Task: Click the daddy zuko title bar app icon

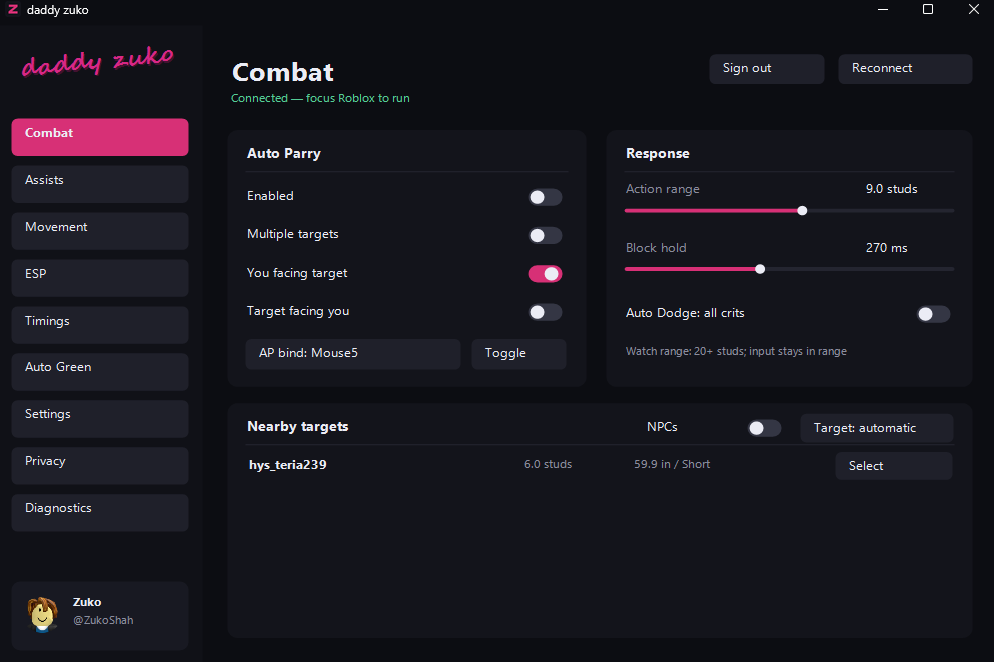Action: pos(13,10)
